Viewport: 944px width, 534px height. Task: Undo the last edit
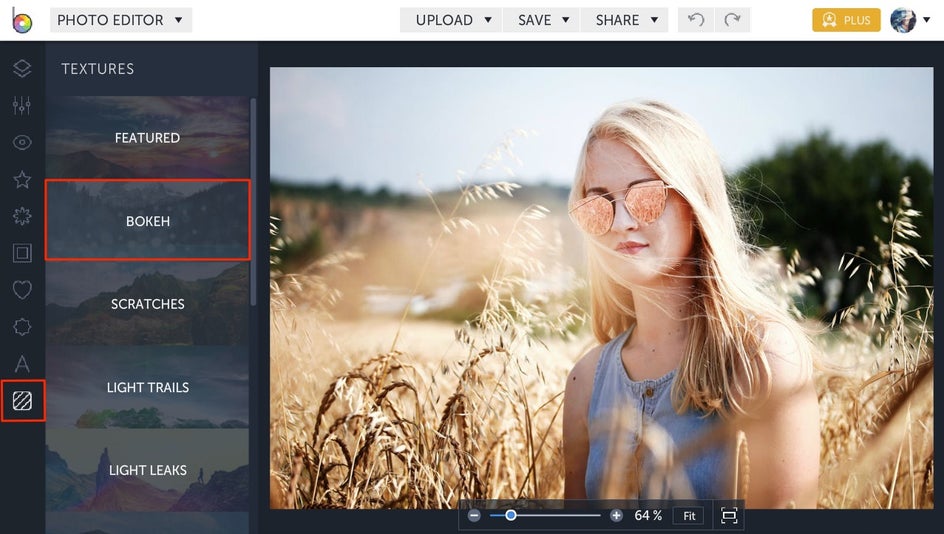pos(696,20)
